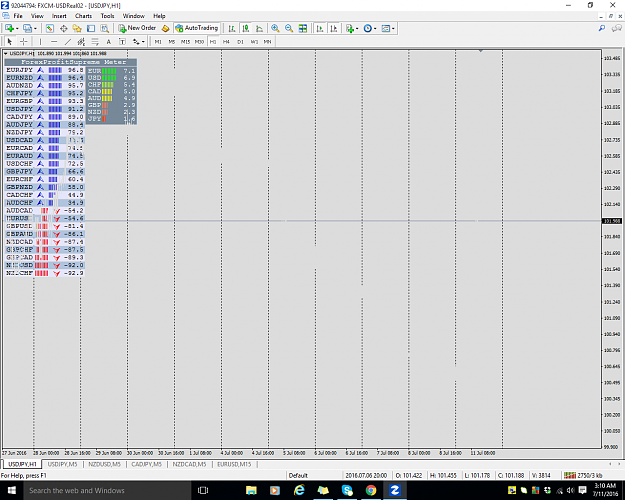Expand the Periods dropdown arrow
Screen dimensions: 625x500
click(375, 29)
